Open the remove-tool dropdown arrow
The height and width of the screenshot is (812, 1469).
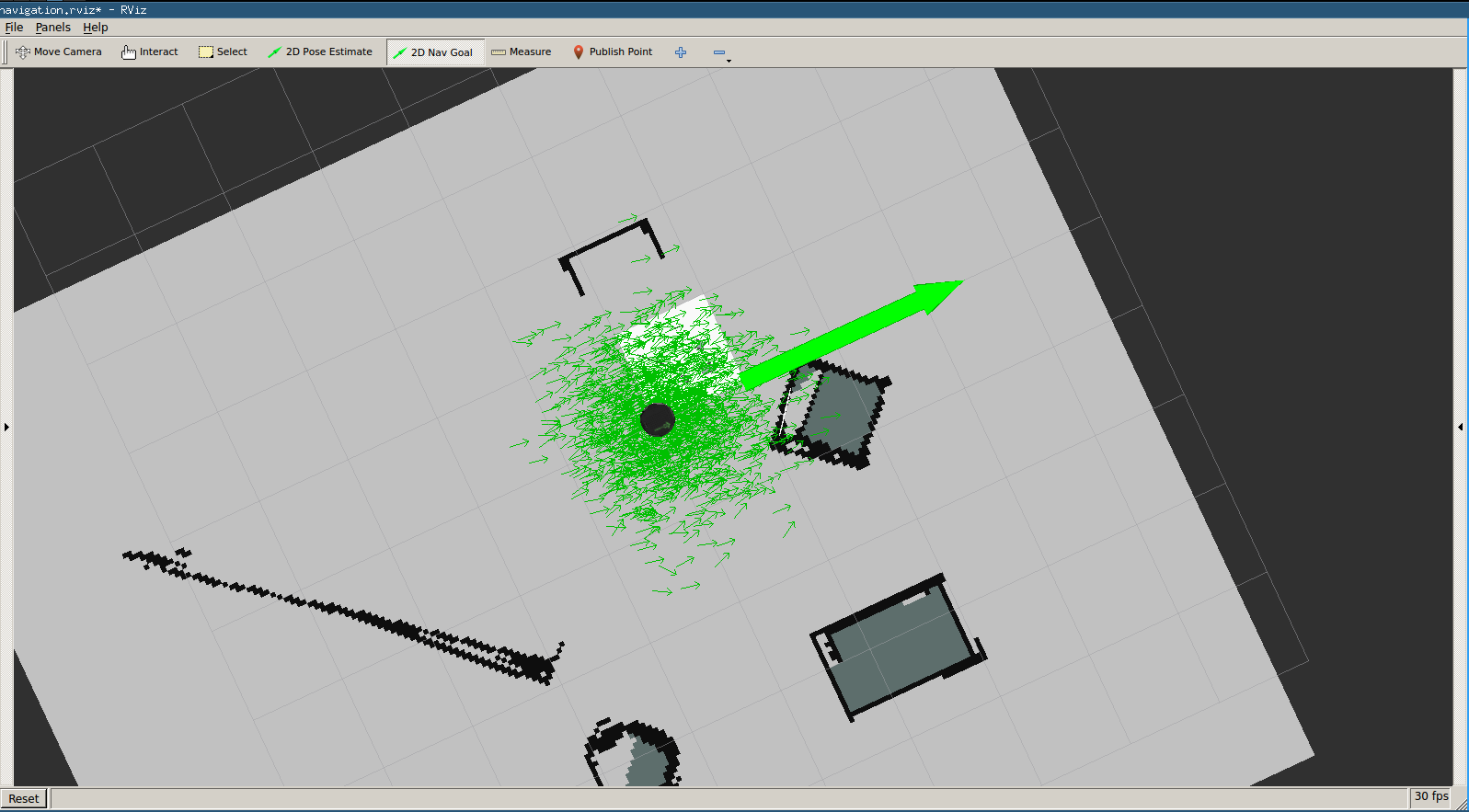tap(729, 61)
